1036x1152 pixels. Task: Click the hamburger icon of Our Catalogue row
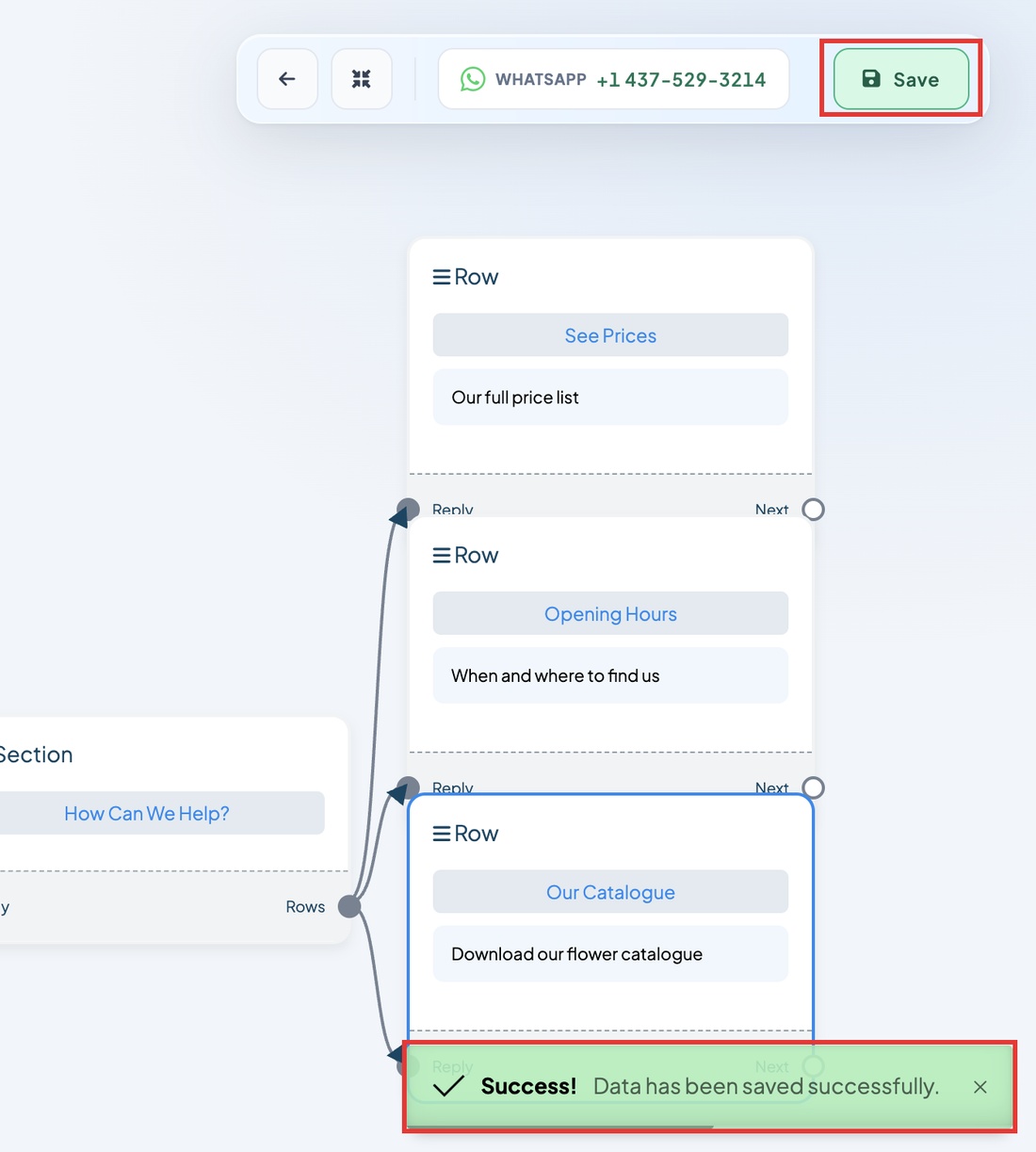tap(441, 834)
